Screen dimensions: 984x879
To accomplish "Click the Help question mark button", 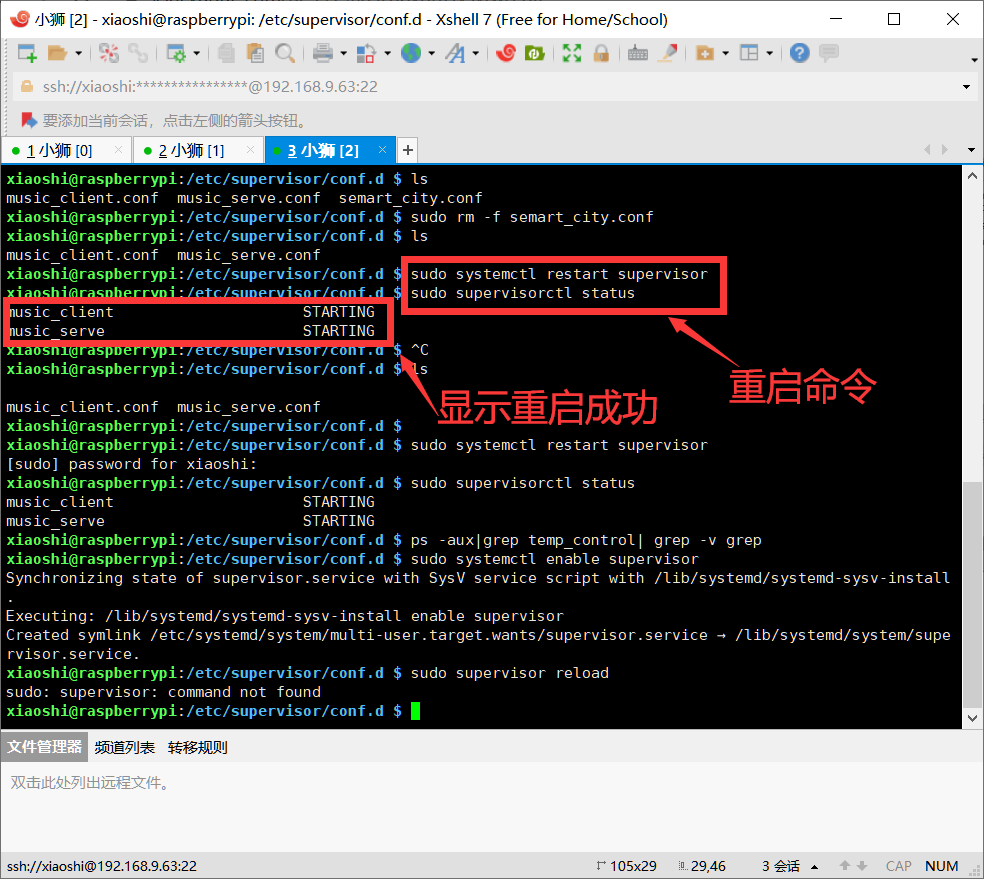I will tap(799, 53).
